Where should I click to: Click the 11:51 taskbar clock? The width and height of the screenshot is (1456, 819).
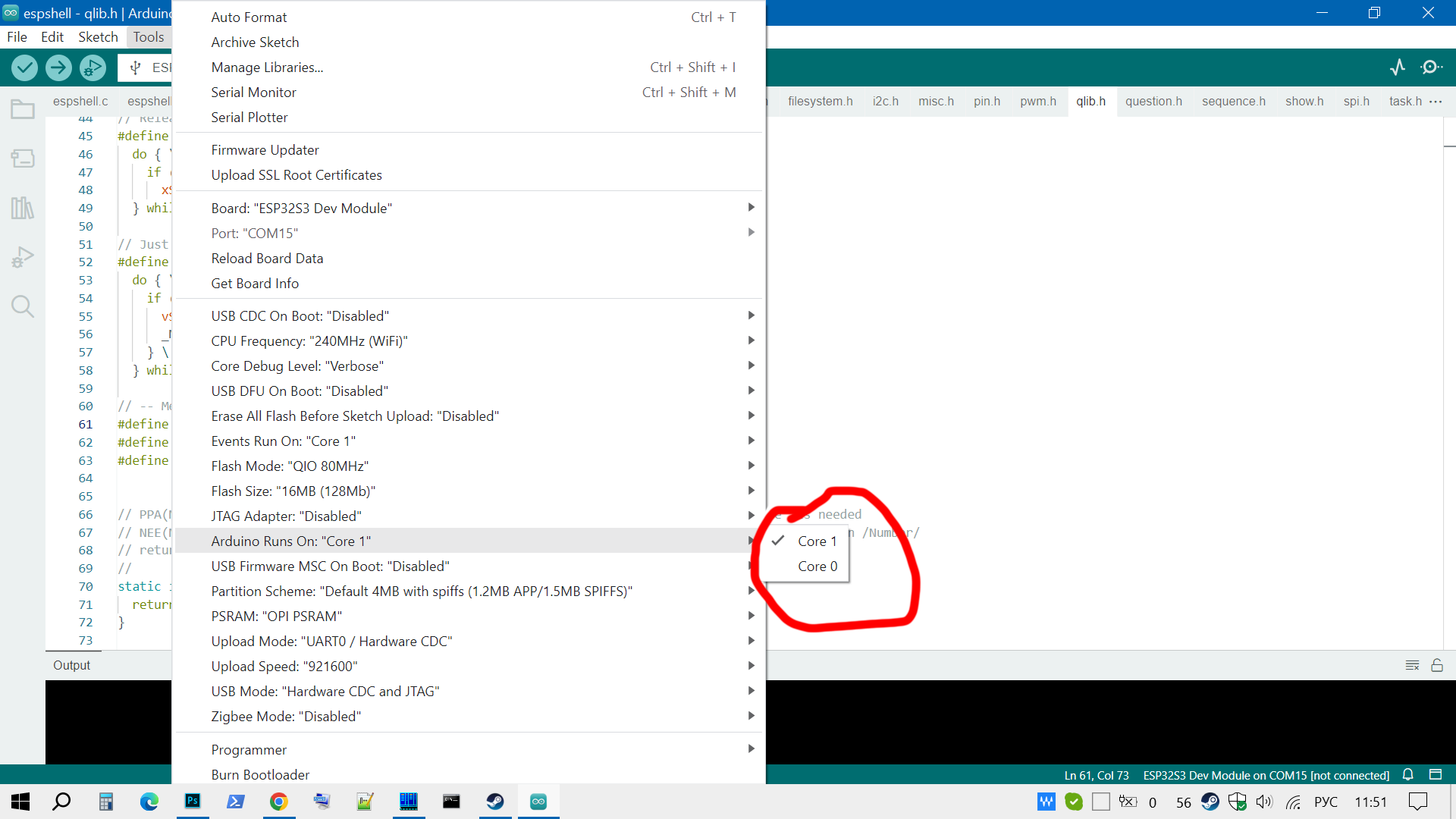click(x=1370, y=802)
